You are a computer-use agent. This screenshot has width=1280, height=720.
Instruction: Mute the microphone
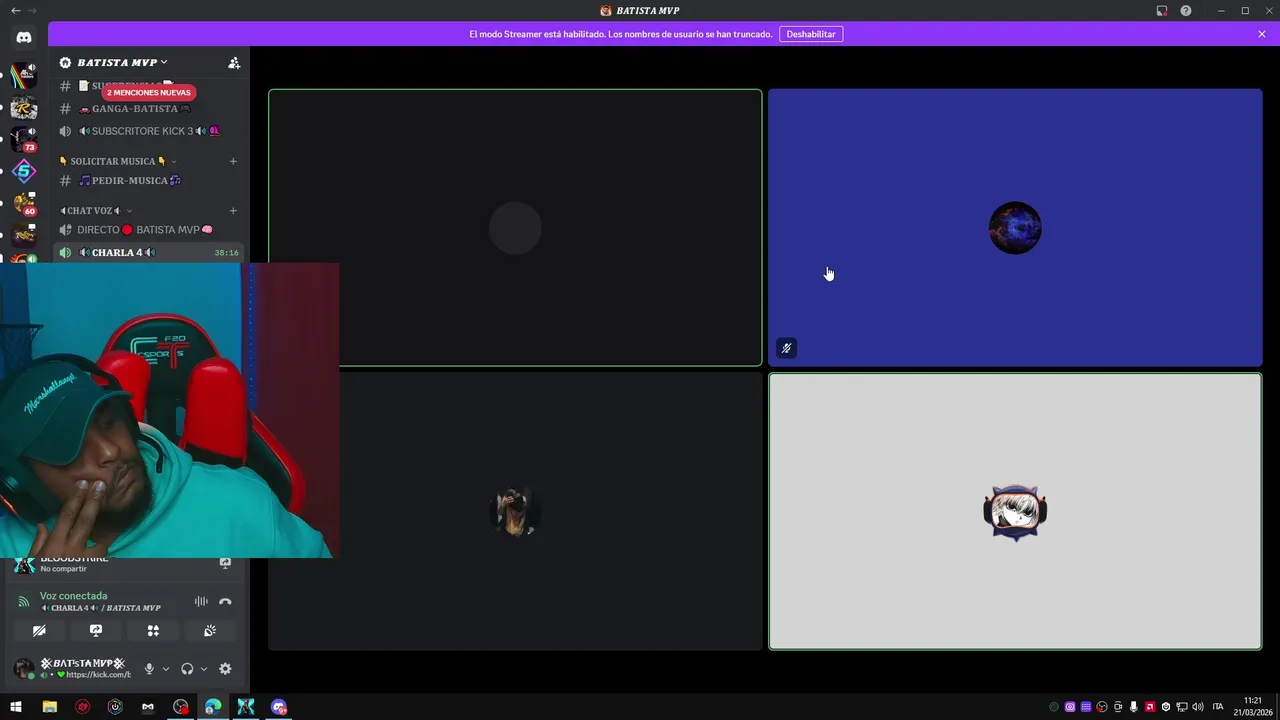(149, 669)
